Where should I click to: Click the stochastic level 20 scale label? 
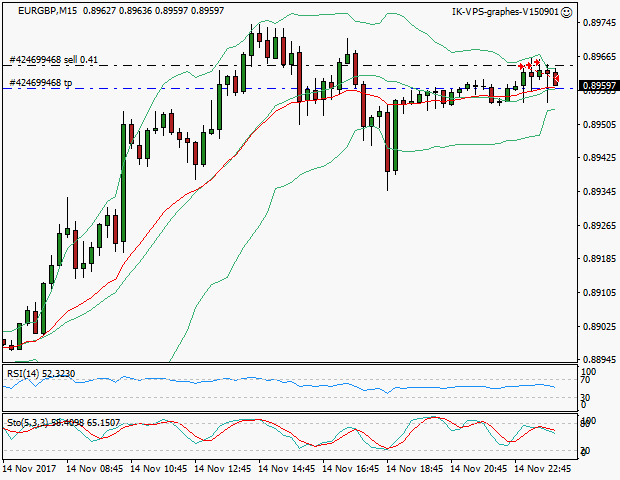[x=587, y=450]
